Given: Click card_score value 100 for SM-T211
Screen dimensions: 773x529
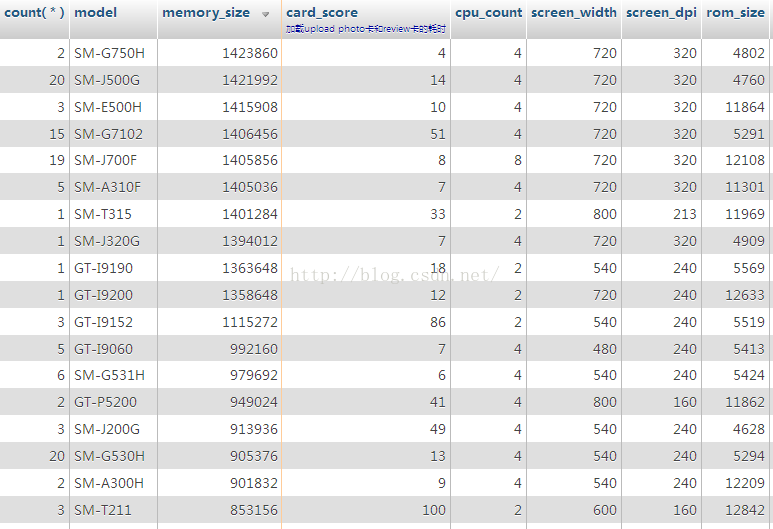Looking at the screenshot, I should [434, 510].
